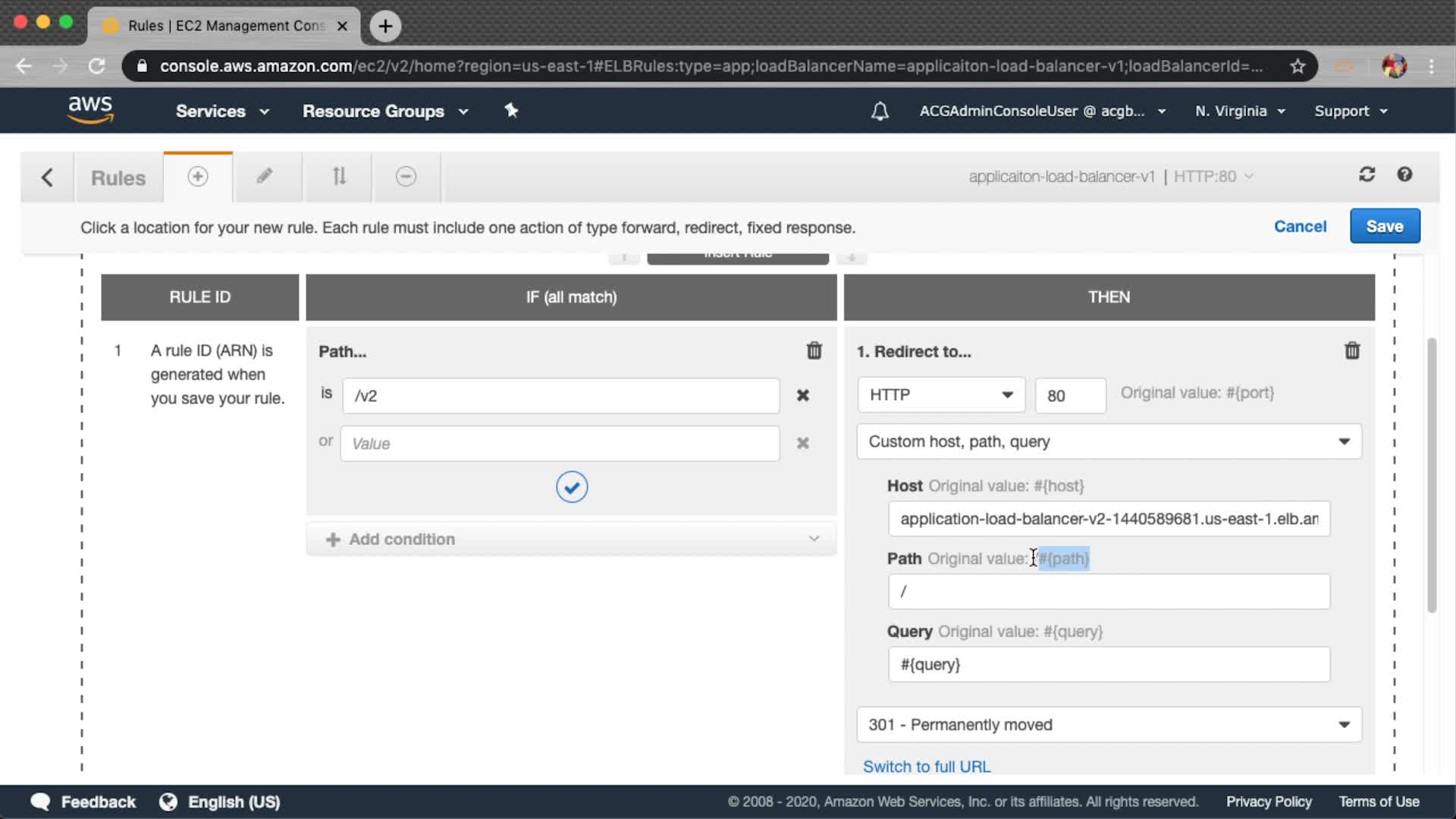Click the delete rules minus icon
1456x819 pixels.
point(406,177)
